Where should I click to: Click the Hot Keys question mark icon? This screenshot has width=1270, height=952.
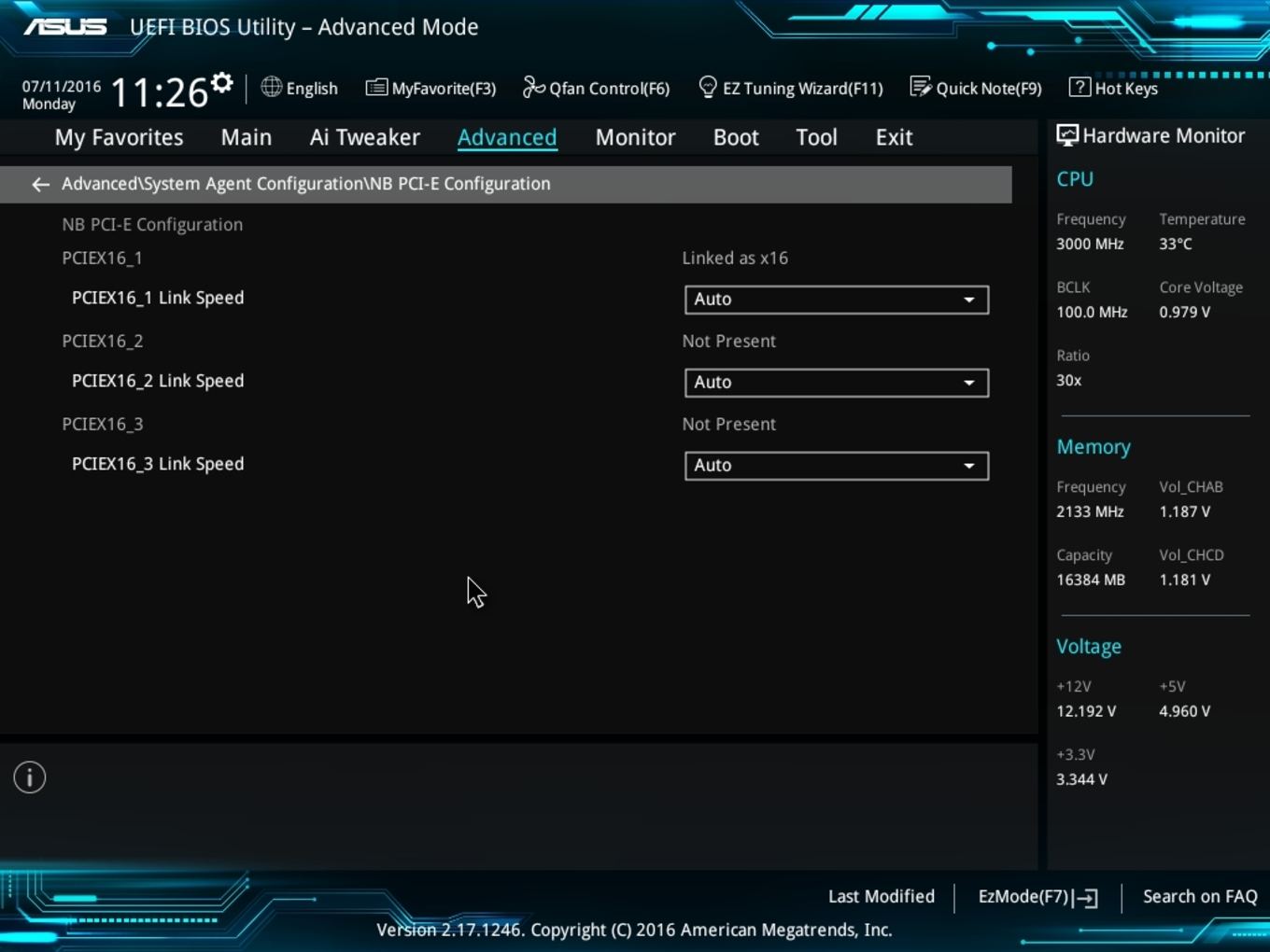(1079, 87)
